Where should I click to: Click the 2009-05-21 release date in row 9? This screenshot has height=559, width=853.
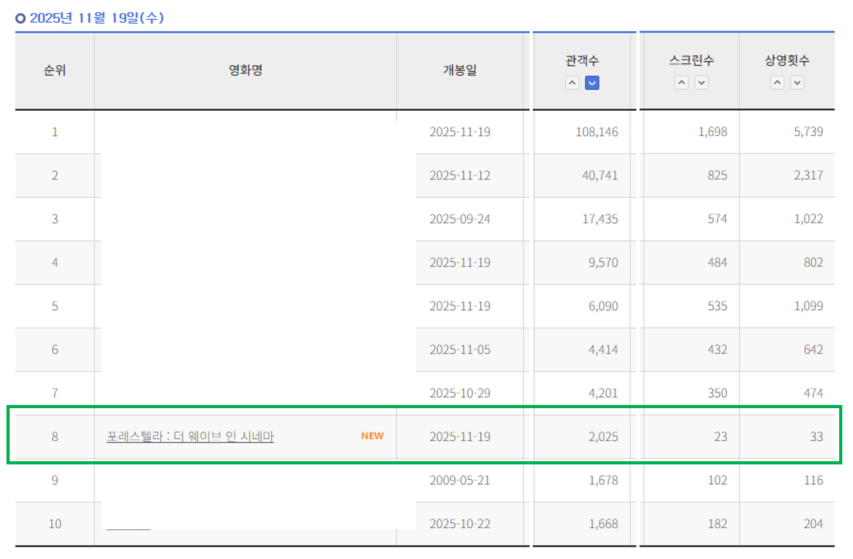[460, 481]
